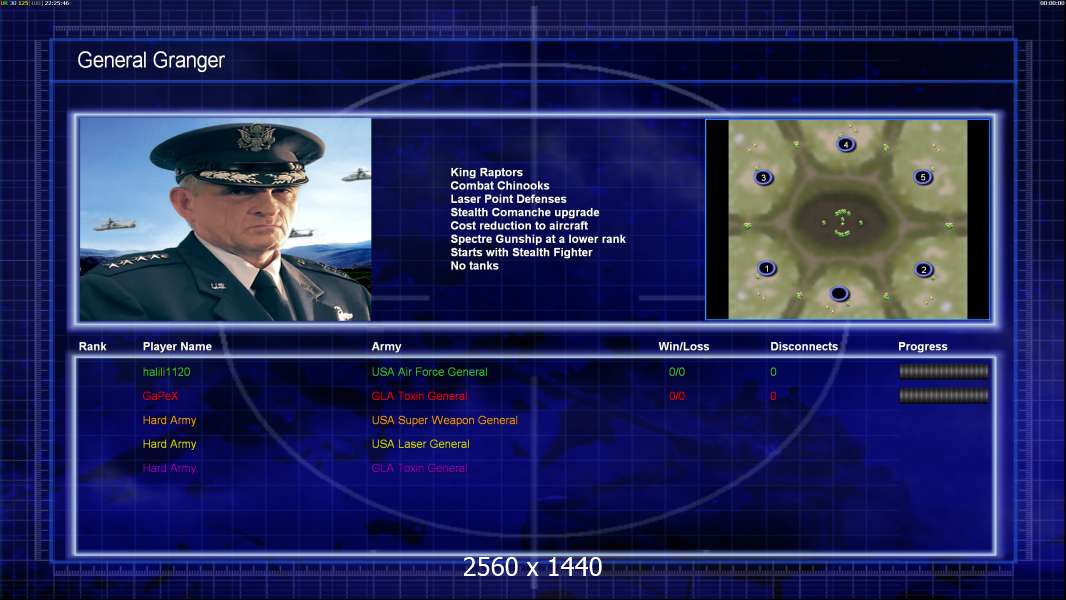This screenshot has height=600, width=1066.
Task: Click the center oval area of the minimap
Action: tap(842, 222)
